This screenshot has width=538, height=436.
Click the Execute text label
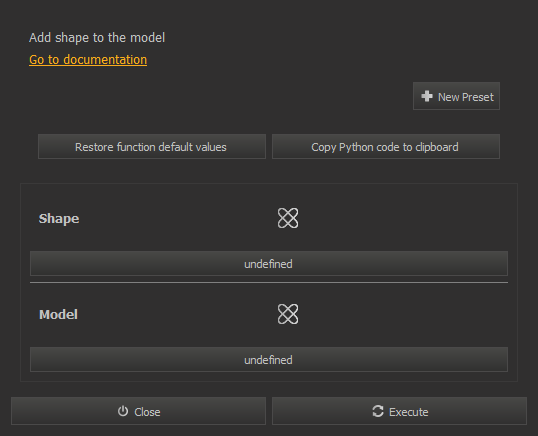point(408,412)
